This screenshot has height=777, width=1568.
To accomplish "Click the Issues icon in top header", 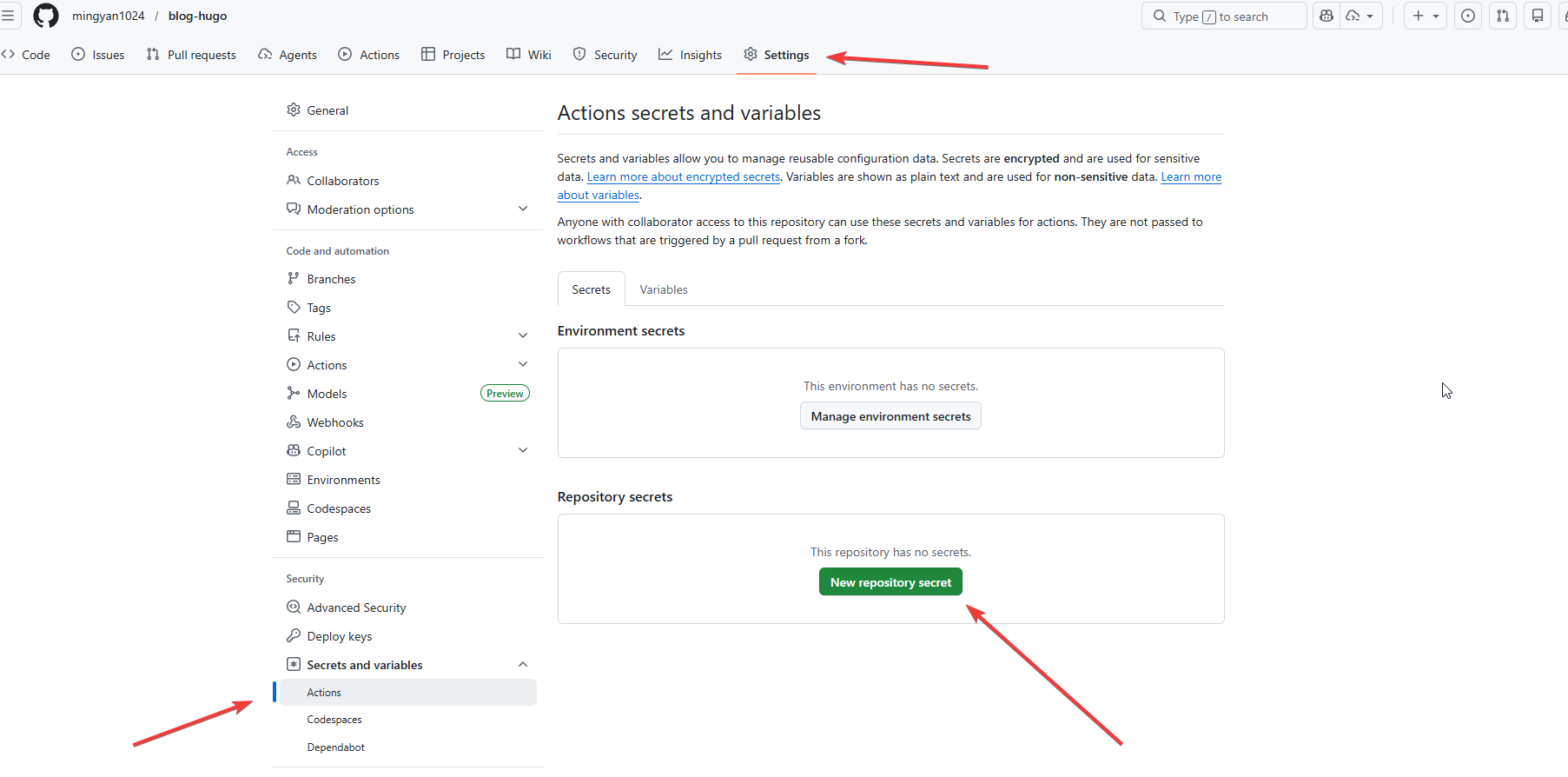I will coord(1468,16).
